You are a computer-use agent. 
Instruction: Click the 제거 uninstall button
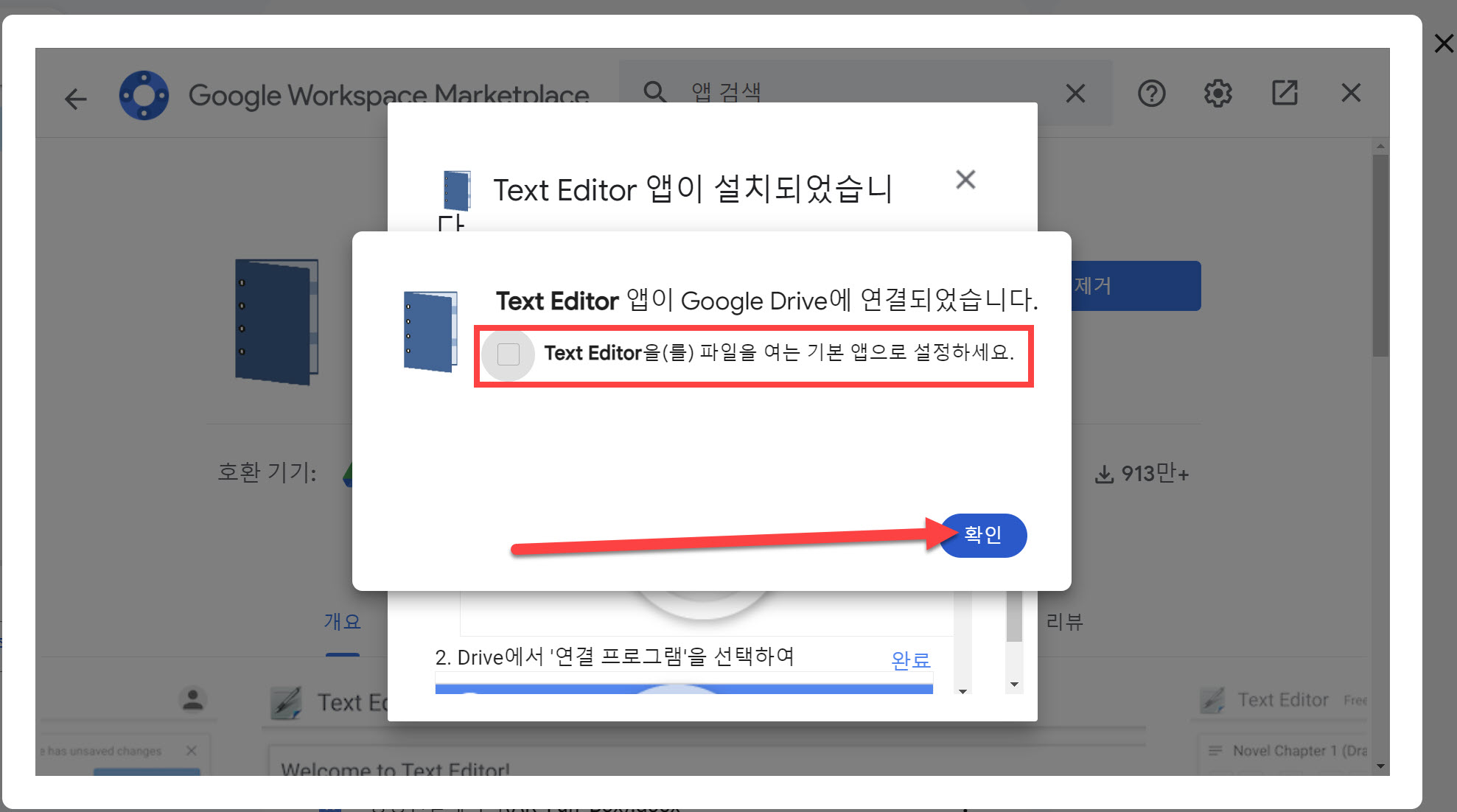1135,286
